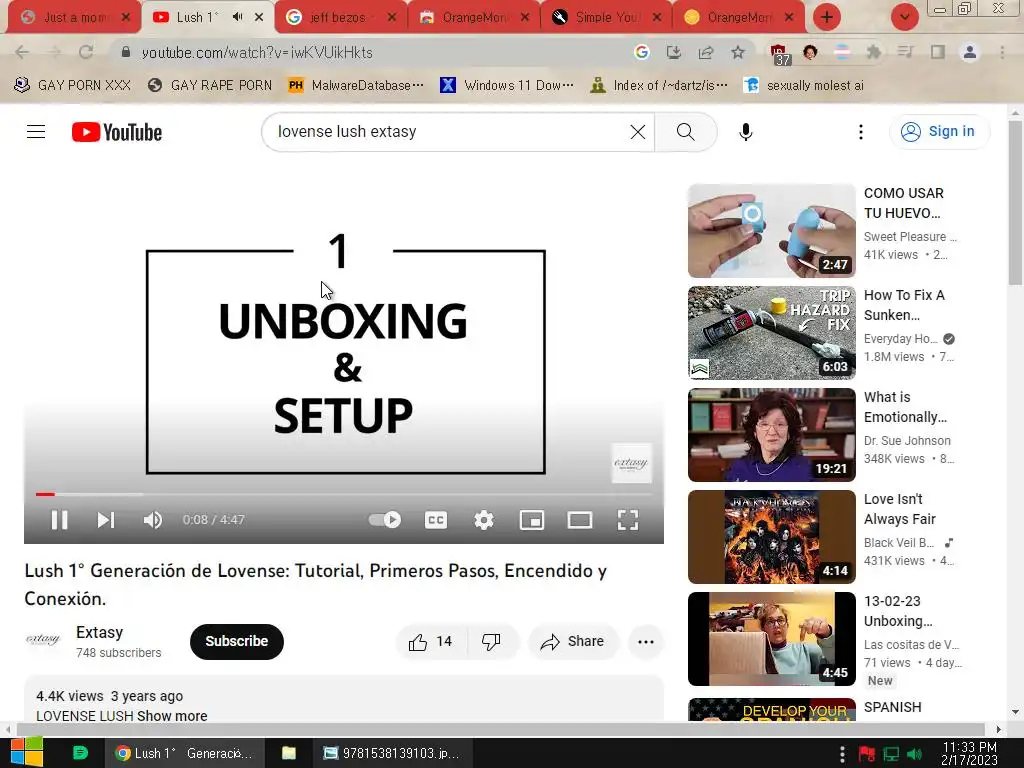Open the Windows Start button
This screenshot has height=768, width=1024.
pyautogui.click(x=27, y=753)
